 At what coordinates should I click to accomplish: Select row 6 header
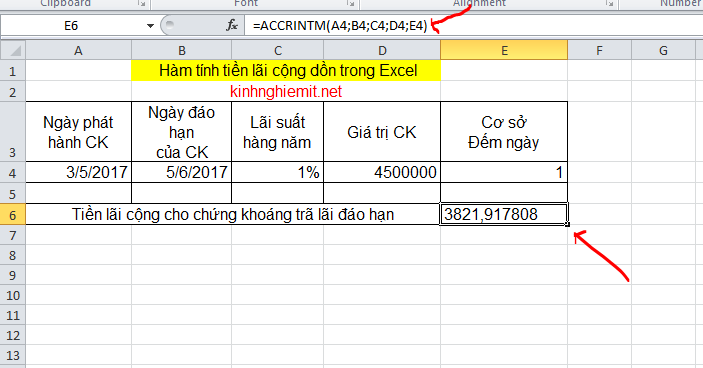13,214
